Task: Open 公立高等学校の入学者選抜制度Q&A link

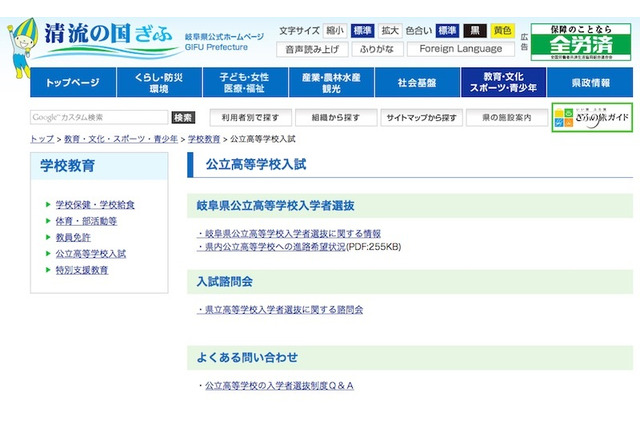Action: click(279, 386)
